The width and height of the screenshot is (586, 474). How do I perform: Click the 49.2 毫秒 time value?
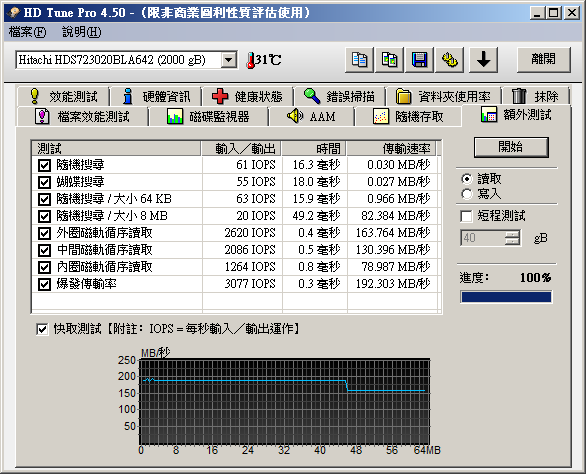[316, 216]
